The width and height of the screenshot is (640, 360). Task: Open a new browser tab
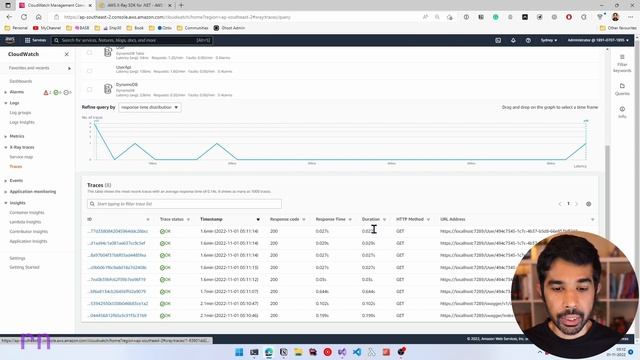coord(181,5)
